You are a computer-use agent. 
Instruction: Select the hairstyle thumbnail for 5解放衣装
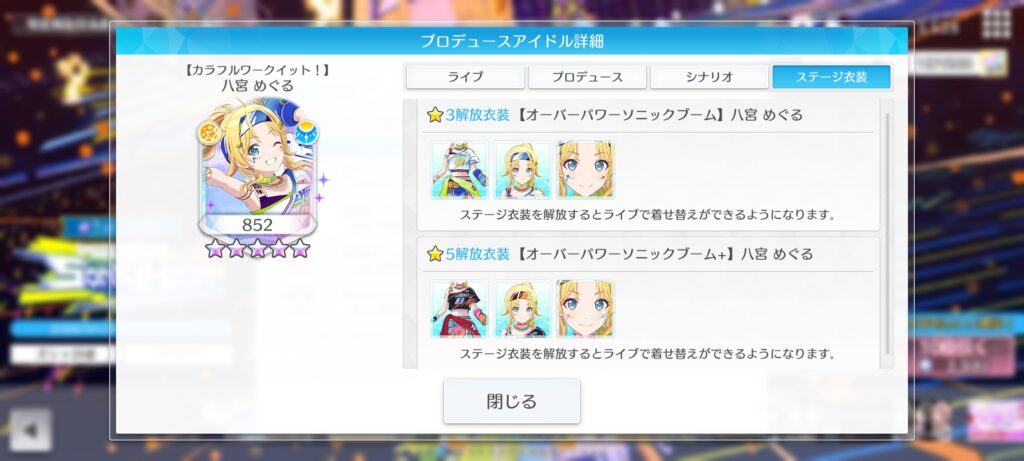click(522, 308)
